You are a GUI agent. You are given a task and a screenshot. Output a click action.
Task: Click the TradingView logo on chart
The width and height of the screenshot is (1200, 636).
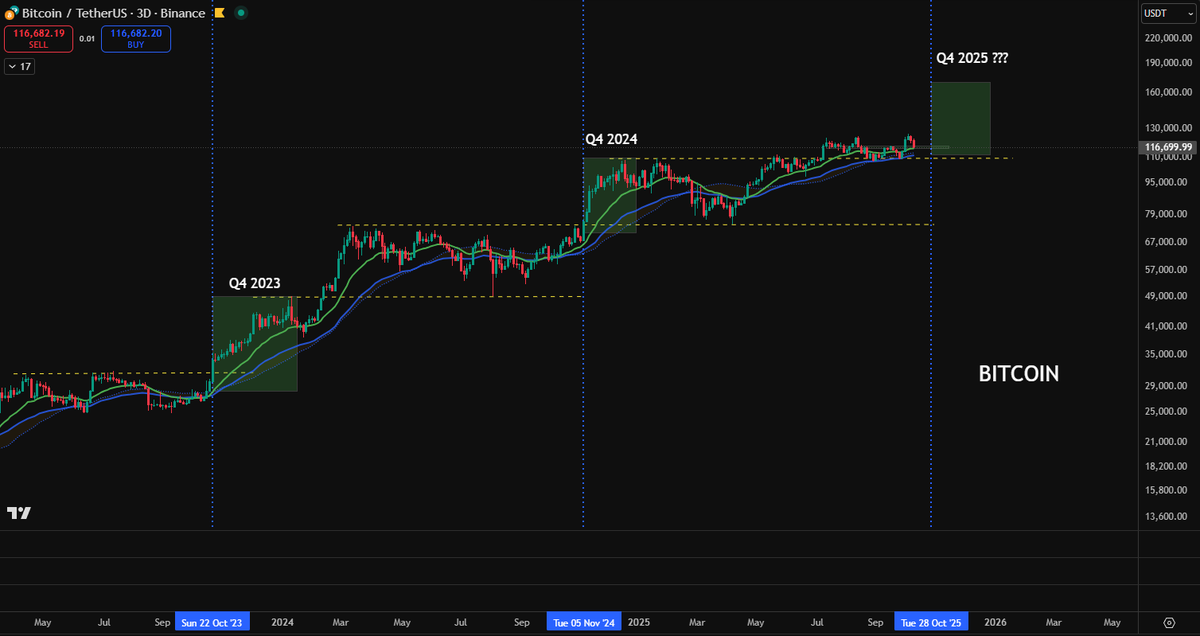click(19, 513)
